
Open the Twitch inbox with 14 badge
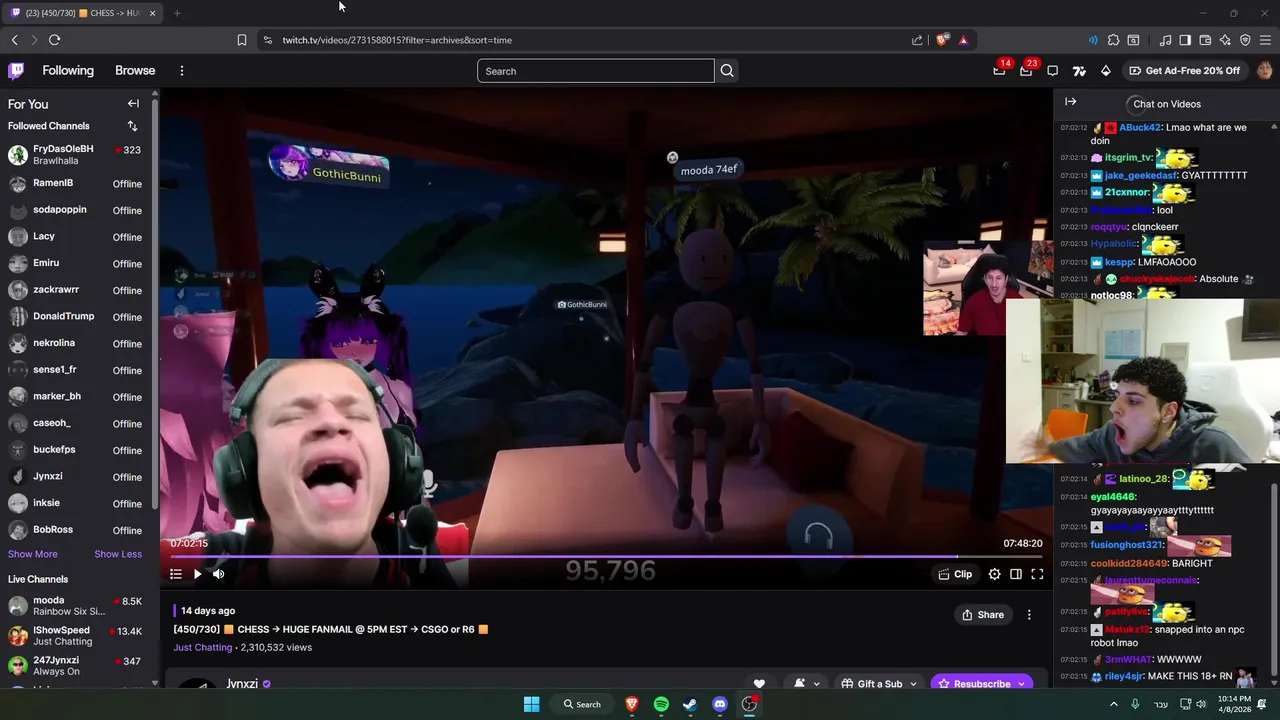(999, 70)
